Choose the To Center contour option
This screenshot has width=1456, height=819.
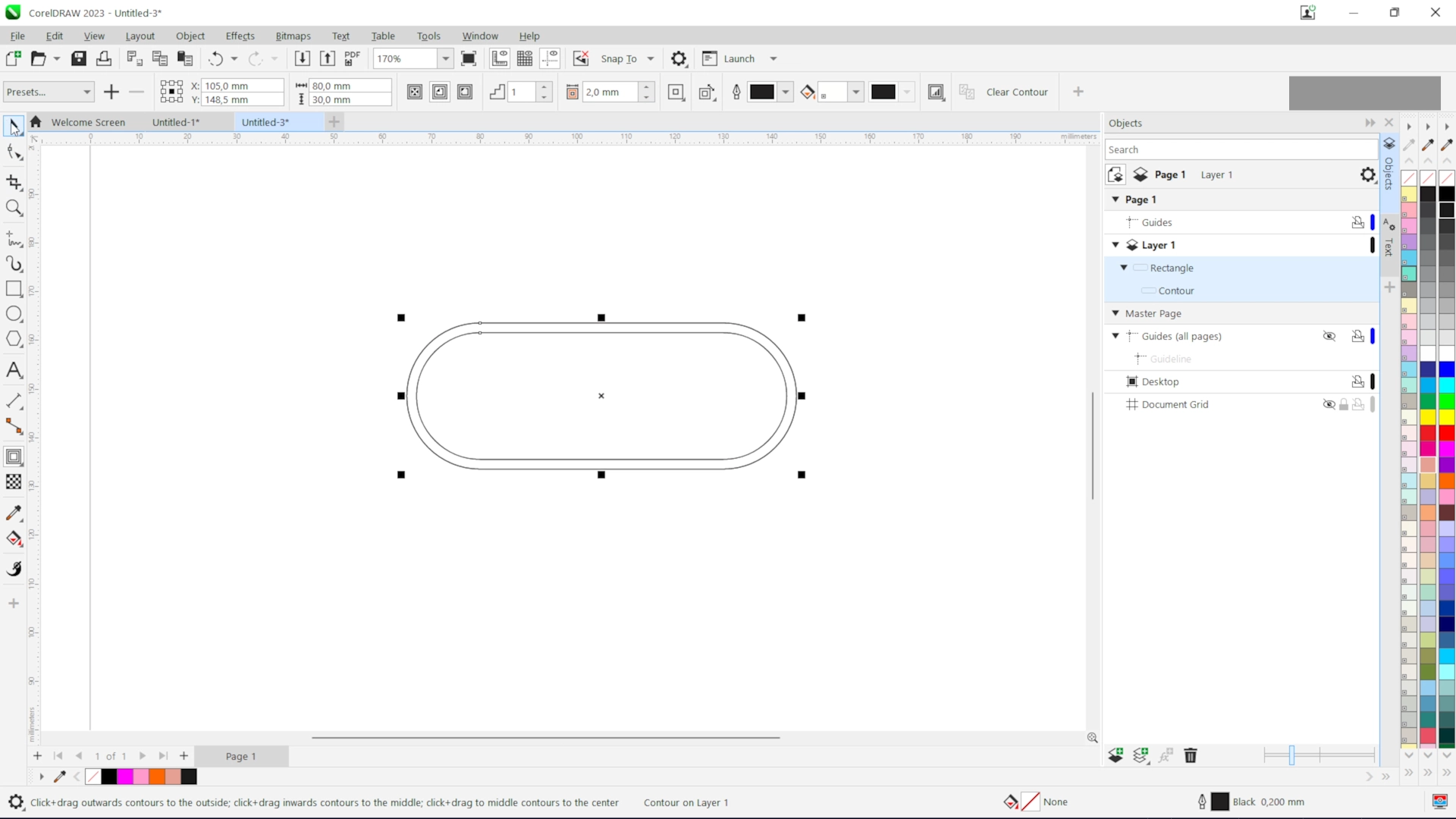coord(415,92)
